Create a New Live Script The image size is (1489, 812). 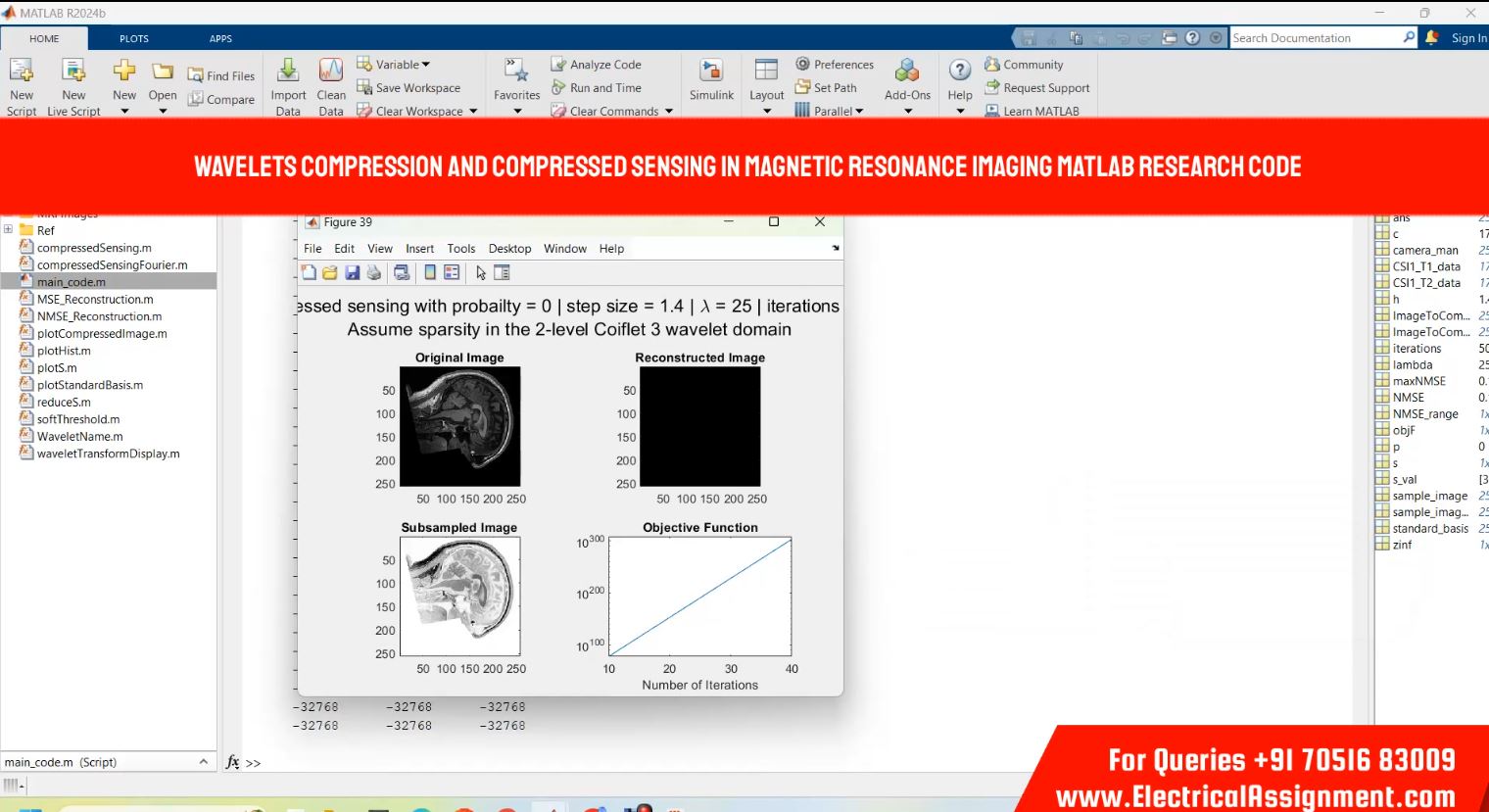[x=73, y=86]
